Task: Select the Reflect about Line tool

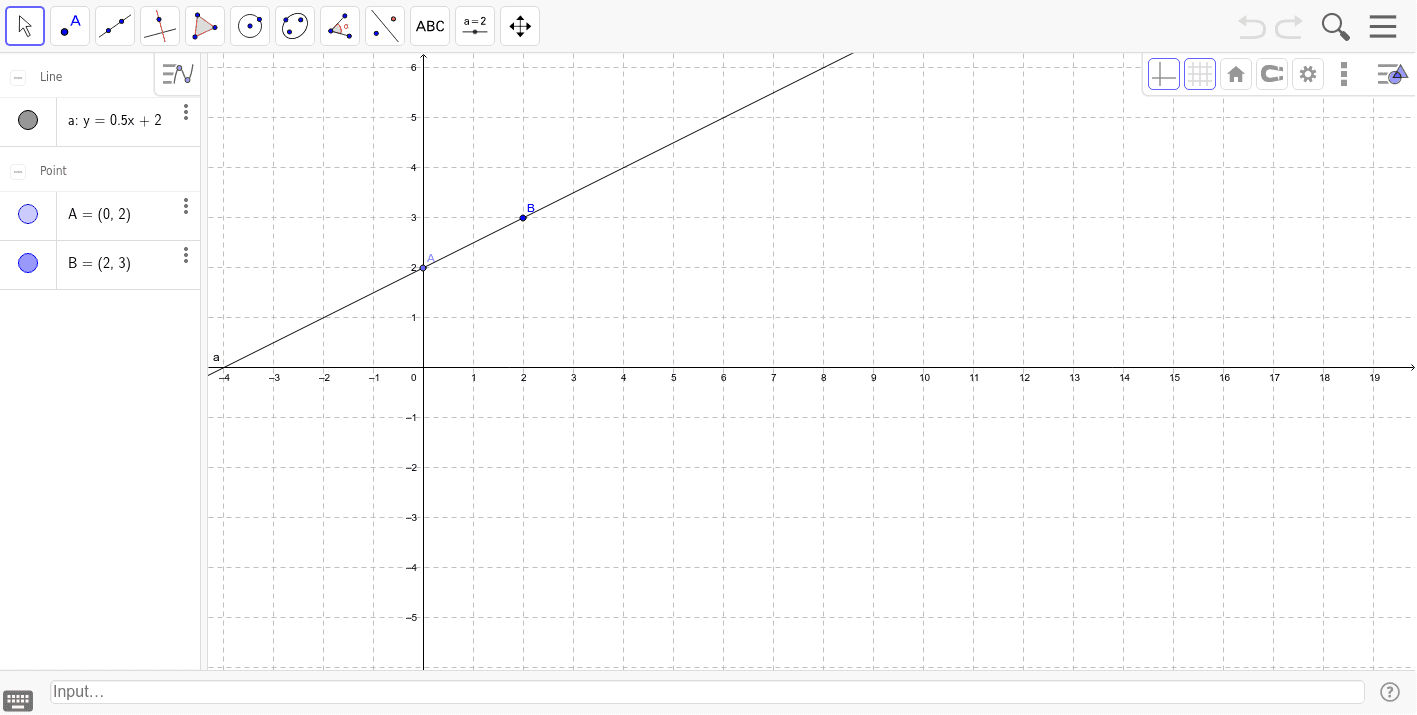Action: (385, 26)
